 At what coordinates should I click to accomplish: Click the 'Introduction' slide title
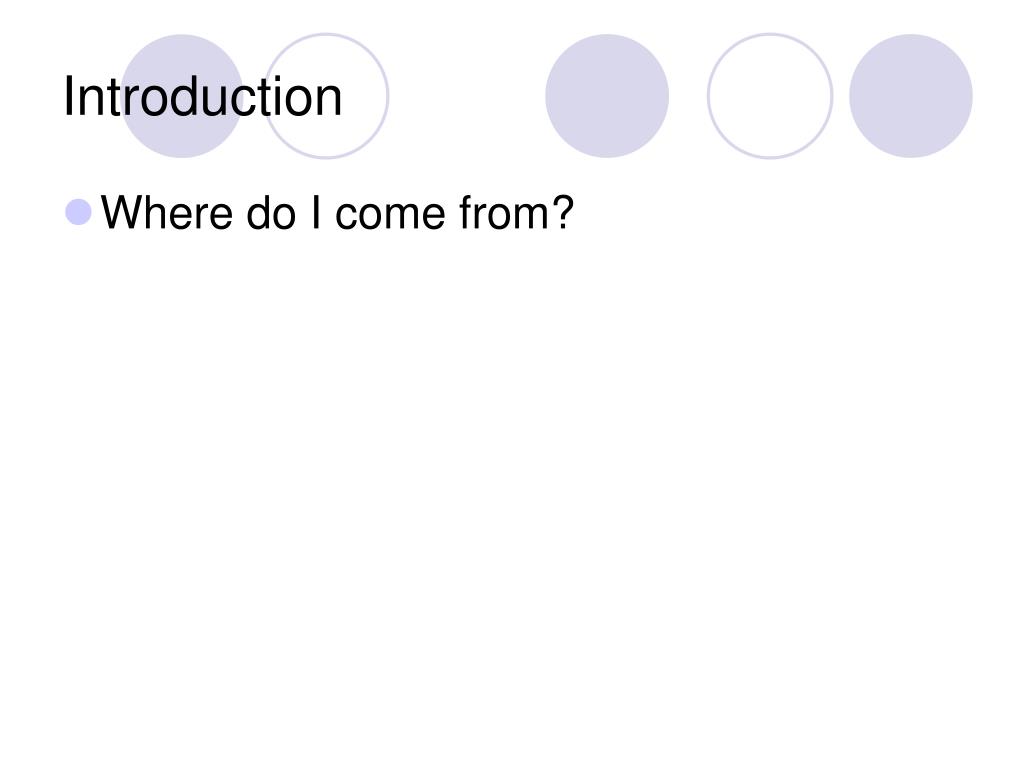(202, 97)
